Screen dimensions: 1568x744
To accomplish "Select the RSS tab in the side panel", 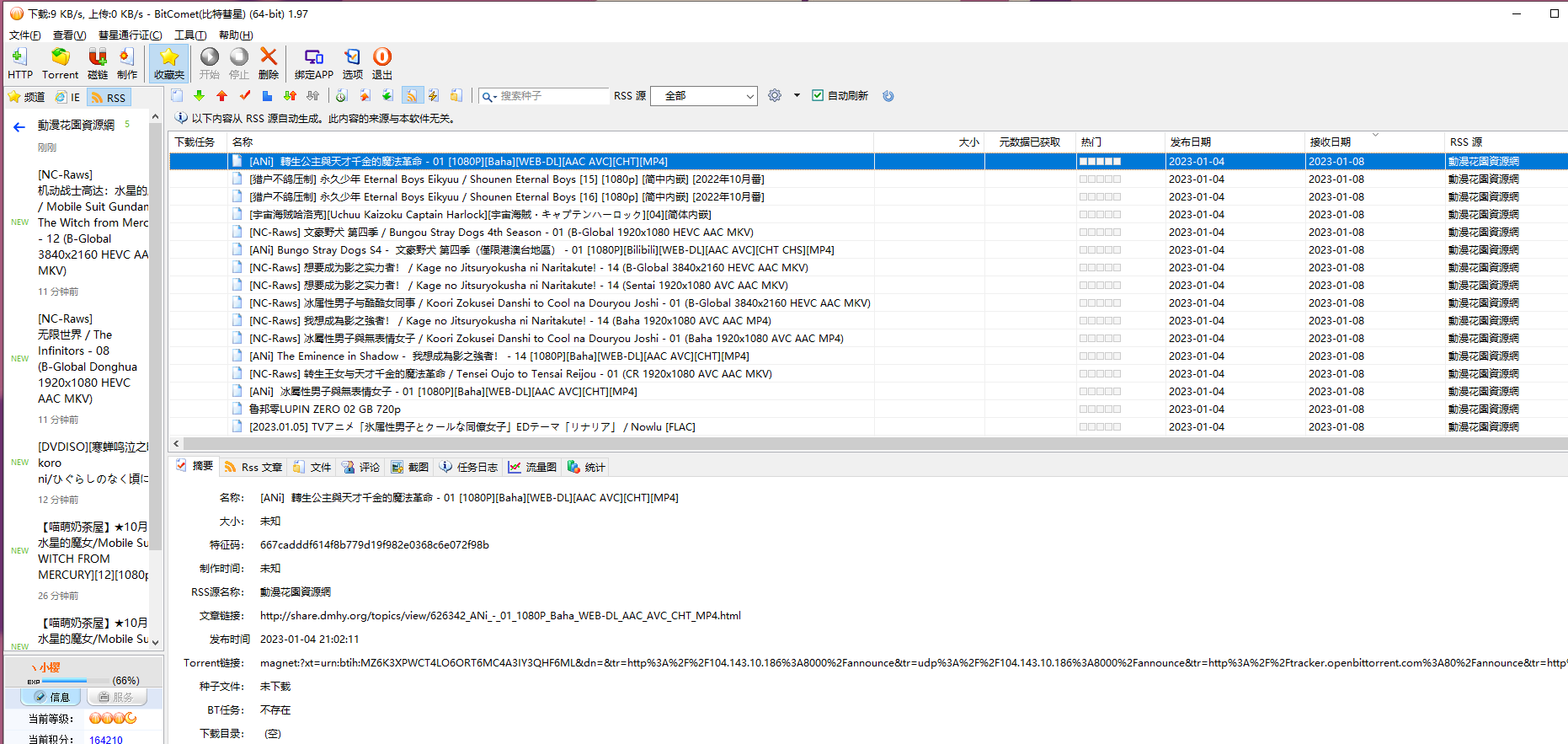I will (x=109, y=98).
